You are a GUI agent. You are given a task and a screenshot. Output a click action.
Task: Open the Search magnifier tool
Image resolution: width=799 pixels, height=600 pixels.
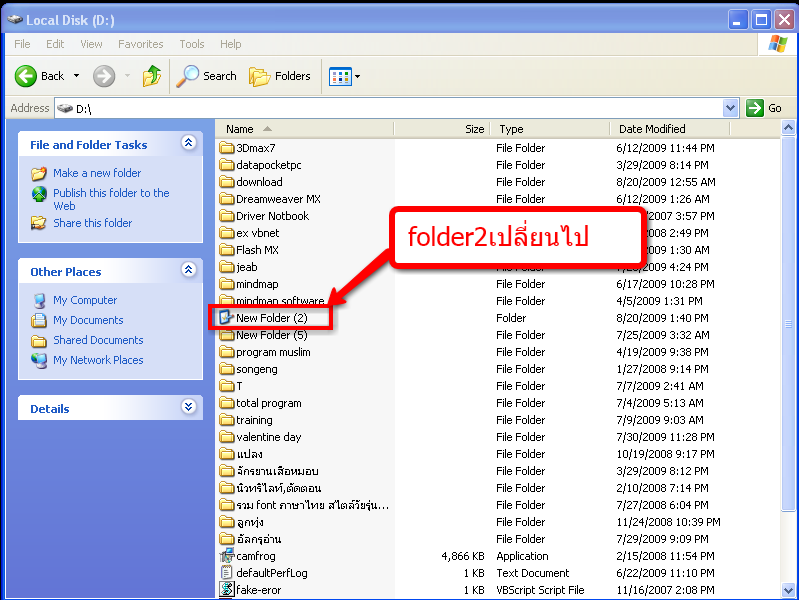point(188,76)
